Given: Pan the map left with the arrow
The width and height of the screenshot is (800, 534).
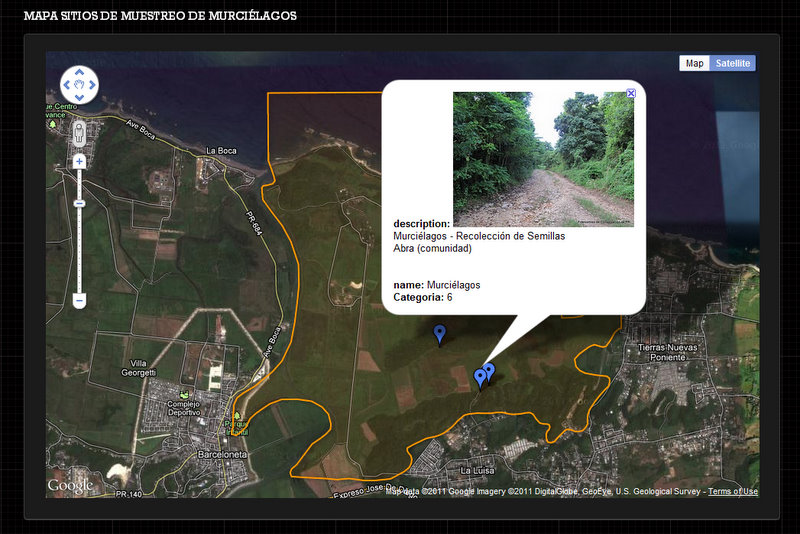Looking at the screenshot, I should [68, 85].
